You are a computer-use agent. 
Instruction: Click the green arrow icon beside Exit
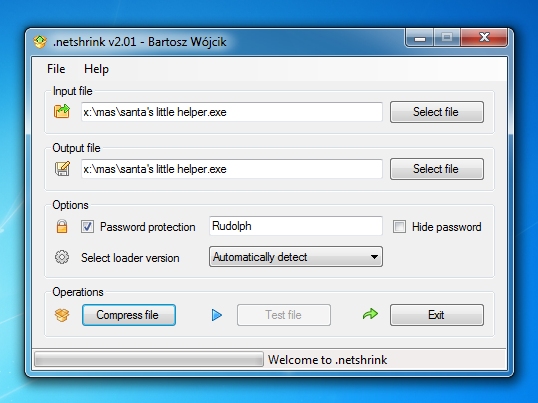[371, 314]
